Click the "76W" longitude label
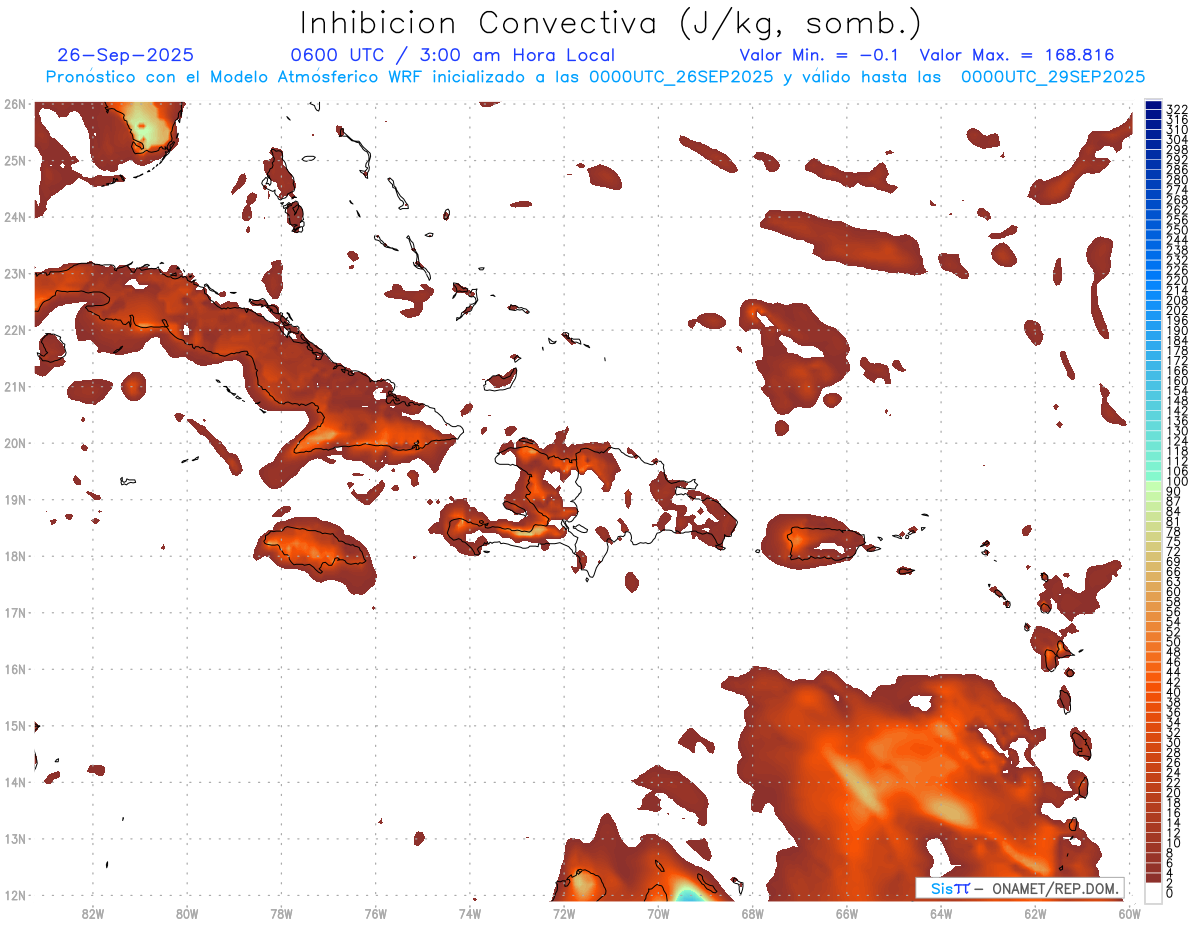The width and height of the screenshot is (1200, 927). coord(375,913)
